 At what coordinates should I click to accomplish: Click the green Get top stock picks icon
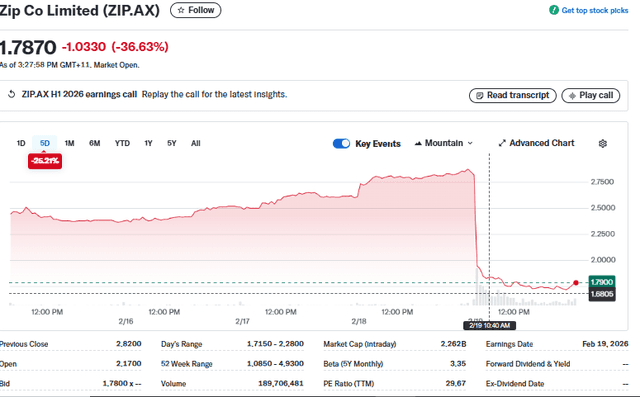pos(553,10)
